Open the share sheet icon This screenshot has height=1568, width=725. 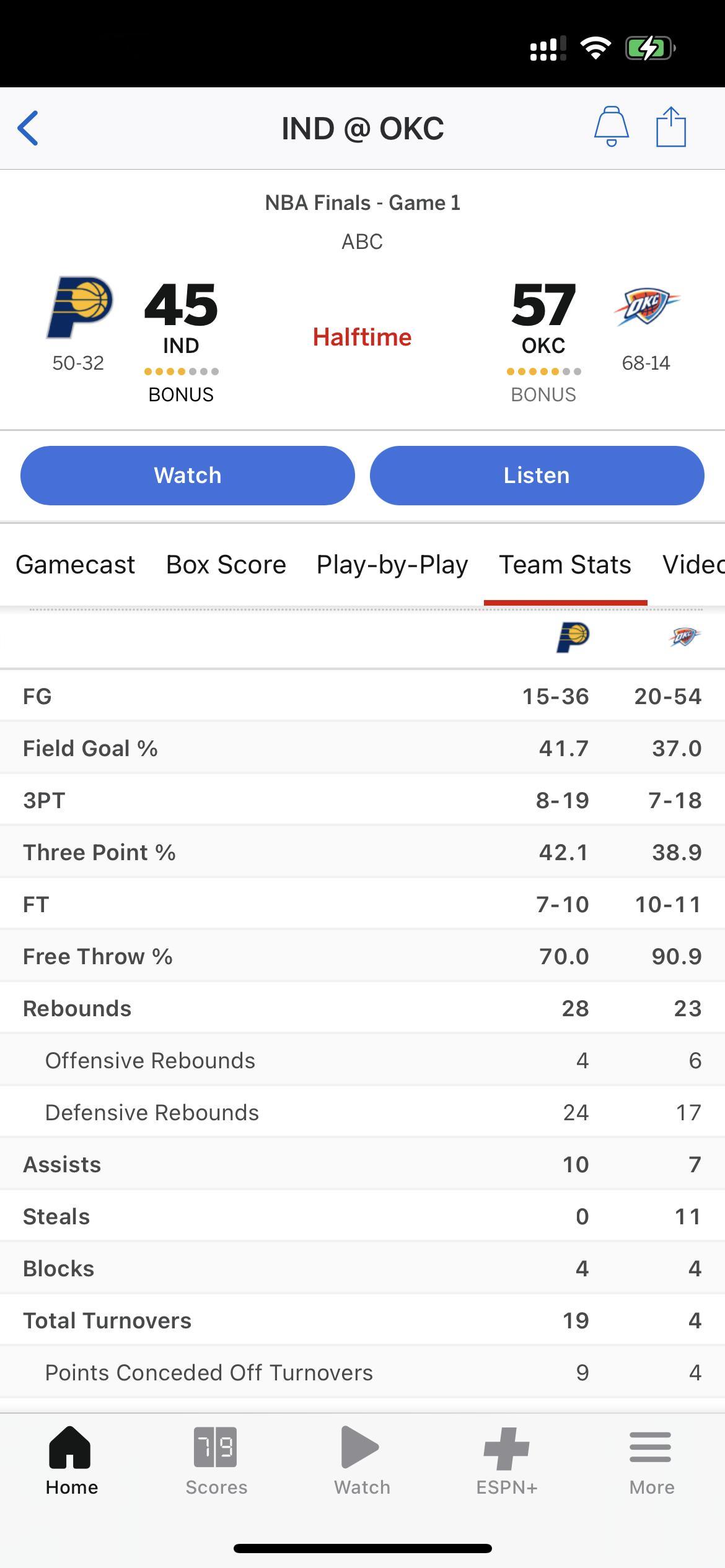(671, 126)
